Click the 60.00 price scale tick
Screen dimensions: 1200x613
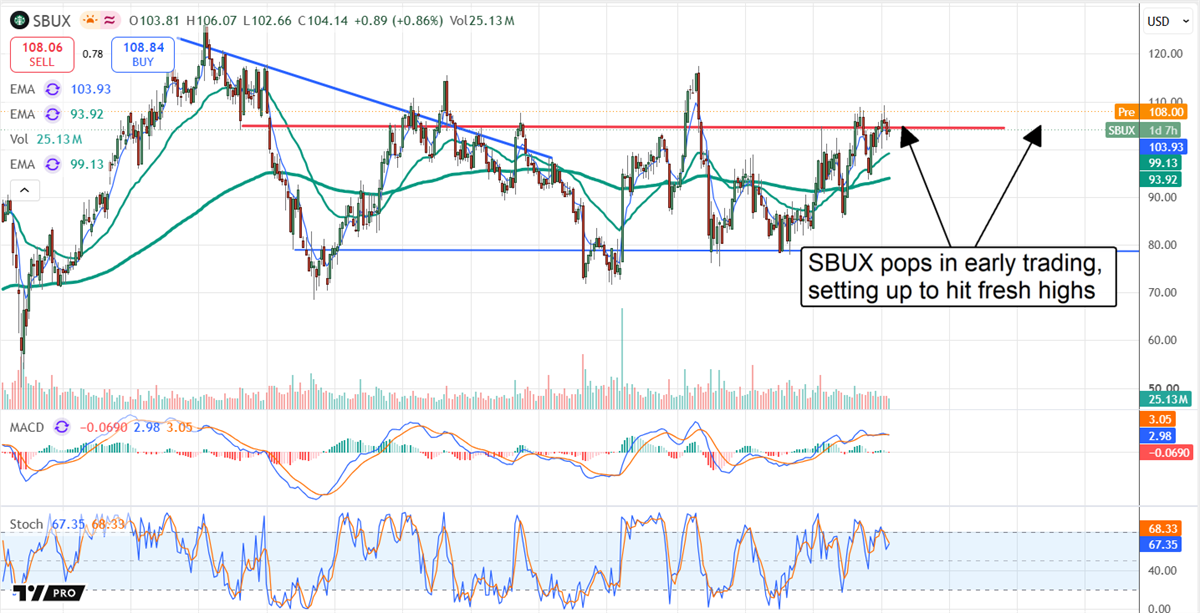click(1164, 340)
